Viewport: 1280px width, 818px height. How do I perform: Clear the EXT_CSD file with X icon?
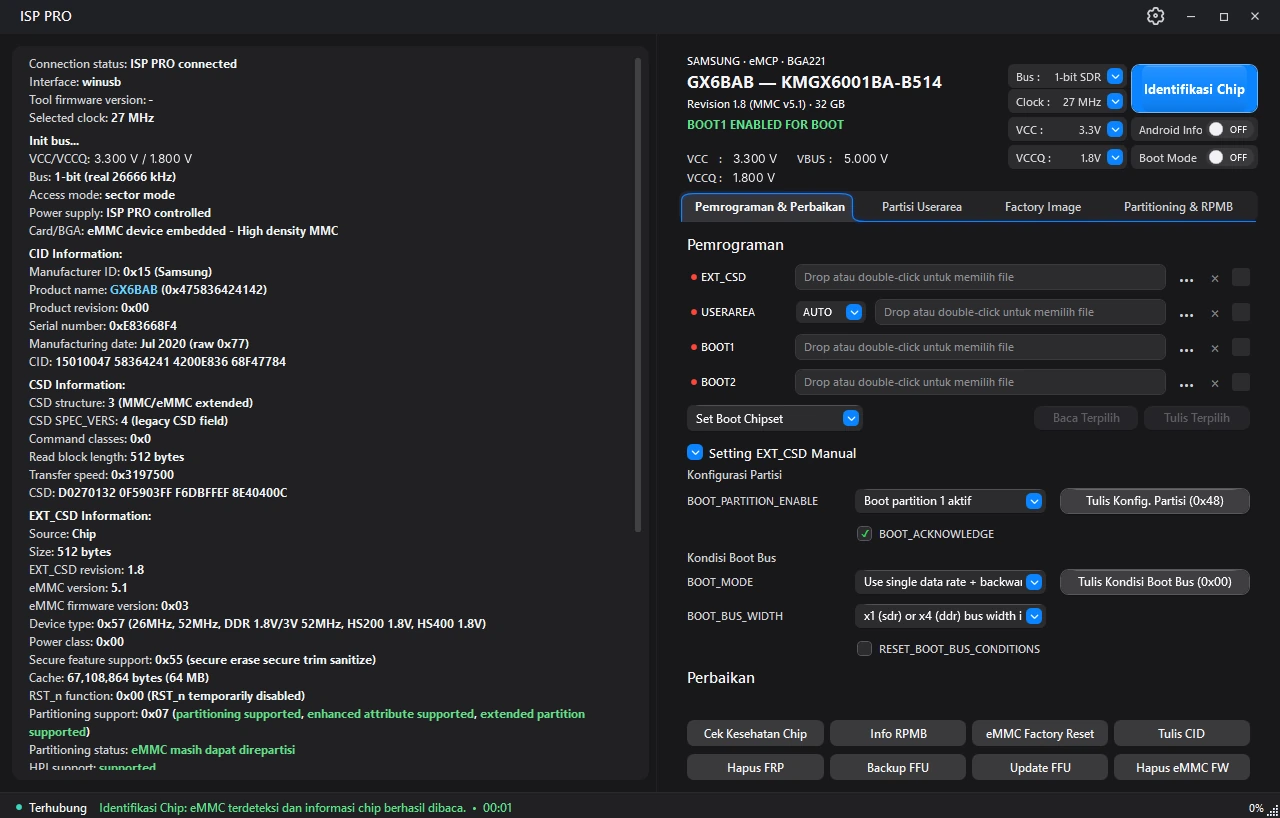coord(1215,278)
